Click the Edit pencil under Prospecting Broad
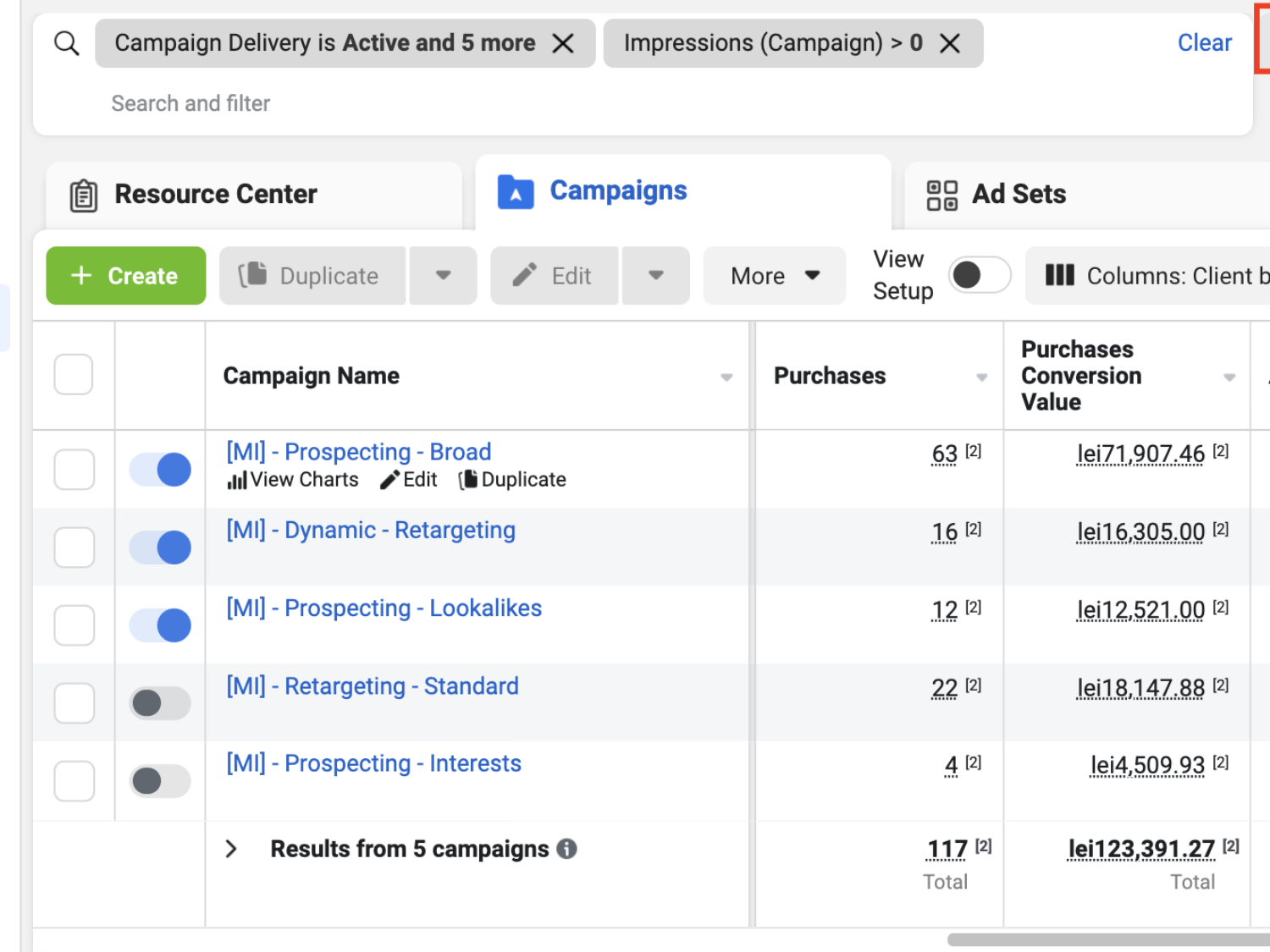Viewport: 1270px width, 952px height. click(389, 481)
